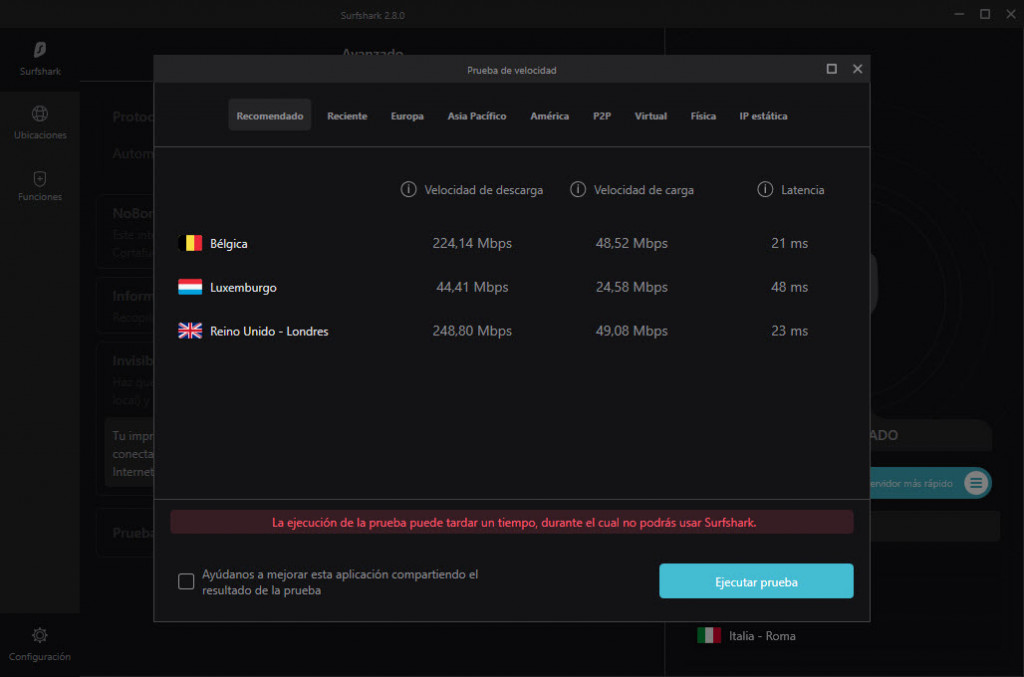Click Londres latency 23 ms

coord(790,331)
